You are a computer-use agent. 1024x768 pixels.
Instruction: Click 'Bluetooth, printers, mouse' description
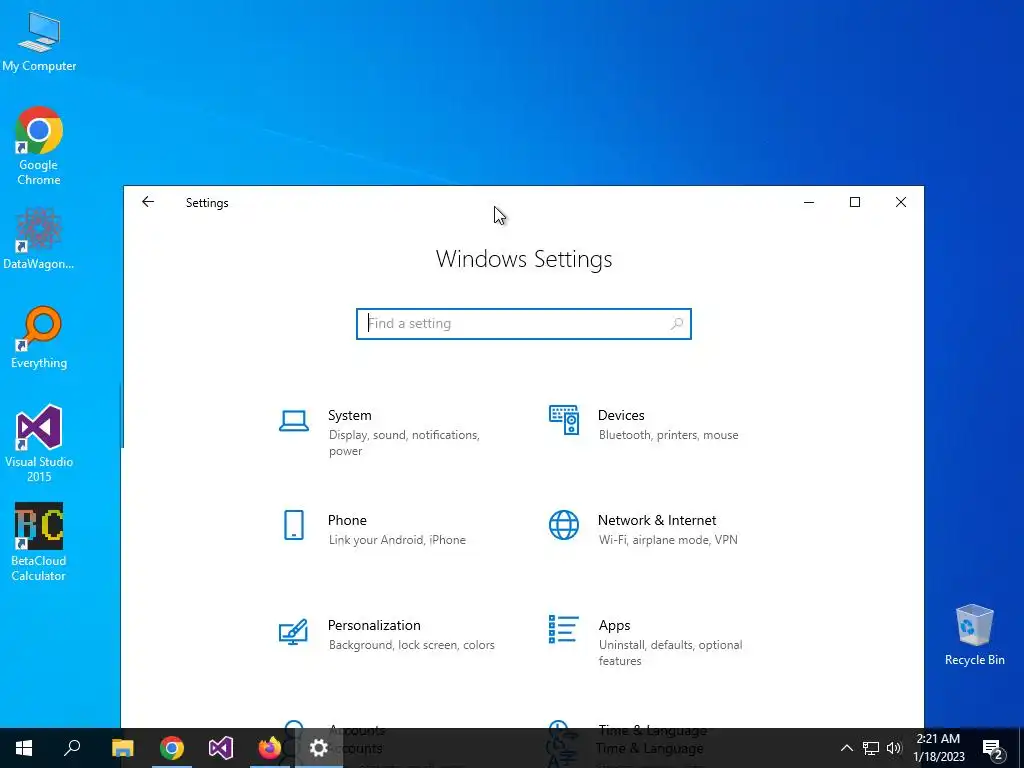669,435
